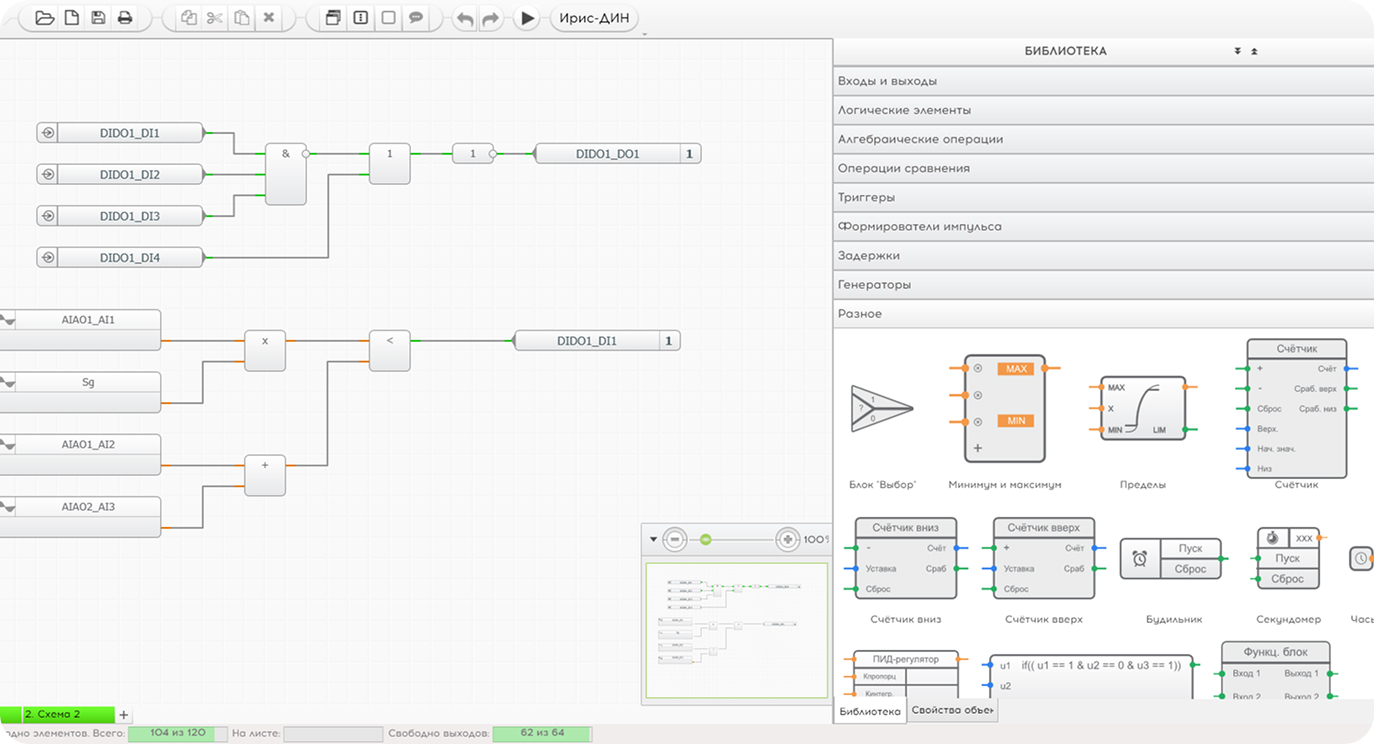
Task: Add a new sheet with plus button
Action: tap(124, 715)
